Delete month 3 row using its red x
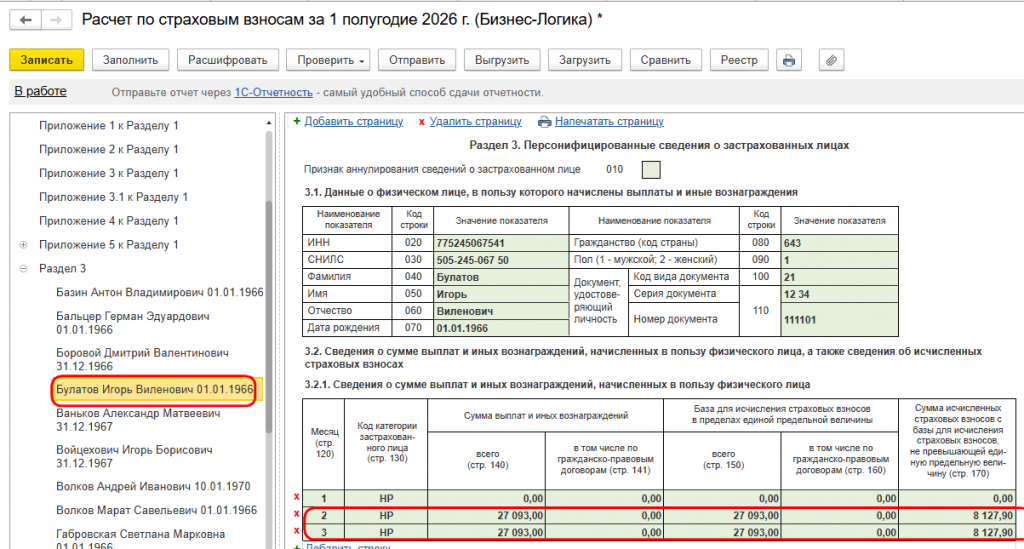Viewport: 1024px width, 549px height. (x=296, y=531)
